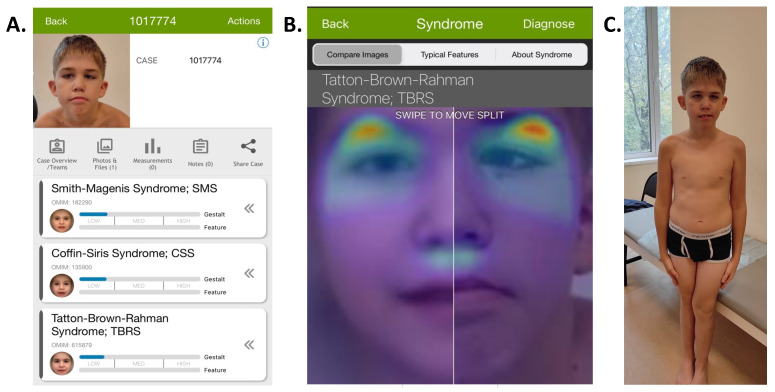Open the Notes clipboard icon
Screen dimensions: 775x392
pyautogui.click(x=200, y=147)
